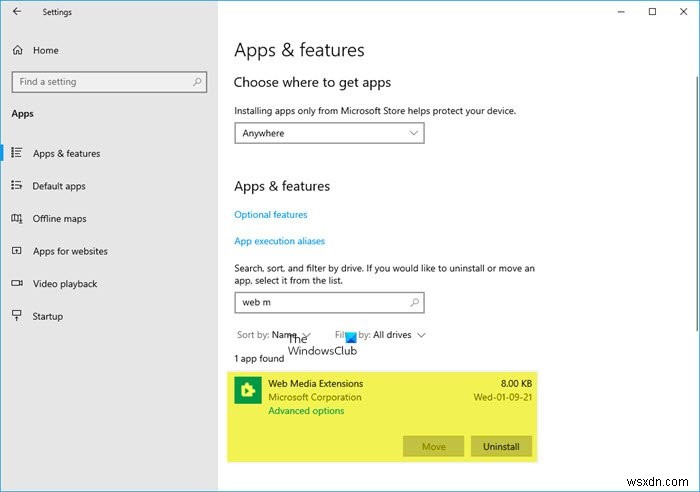Open Apps for websites page

(x=70, y=251)
